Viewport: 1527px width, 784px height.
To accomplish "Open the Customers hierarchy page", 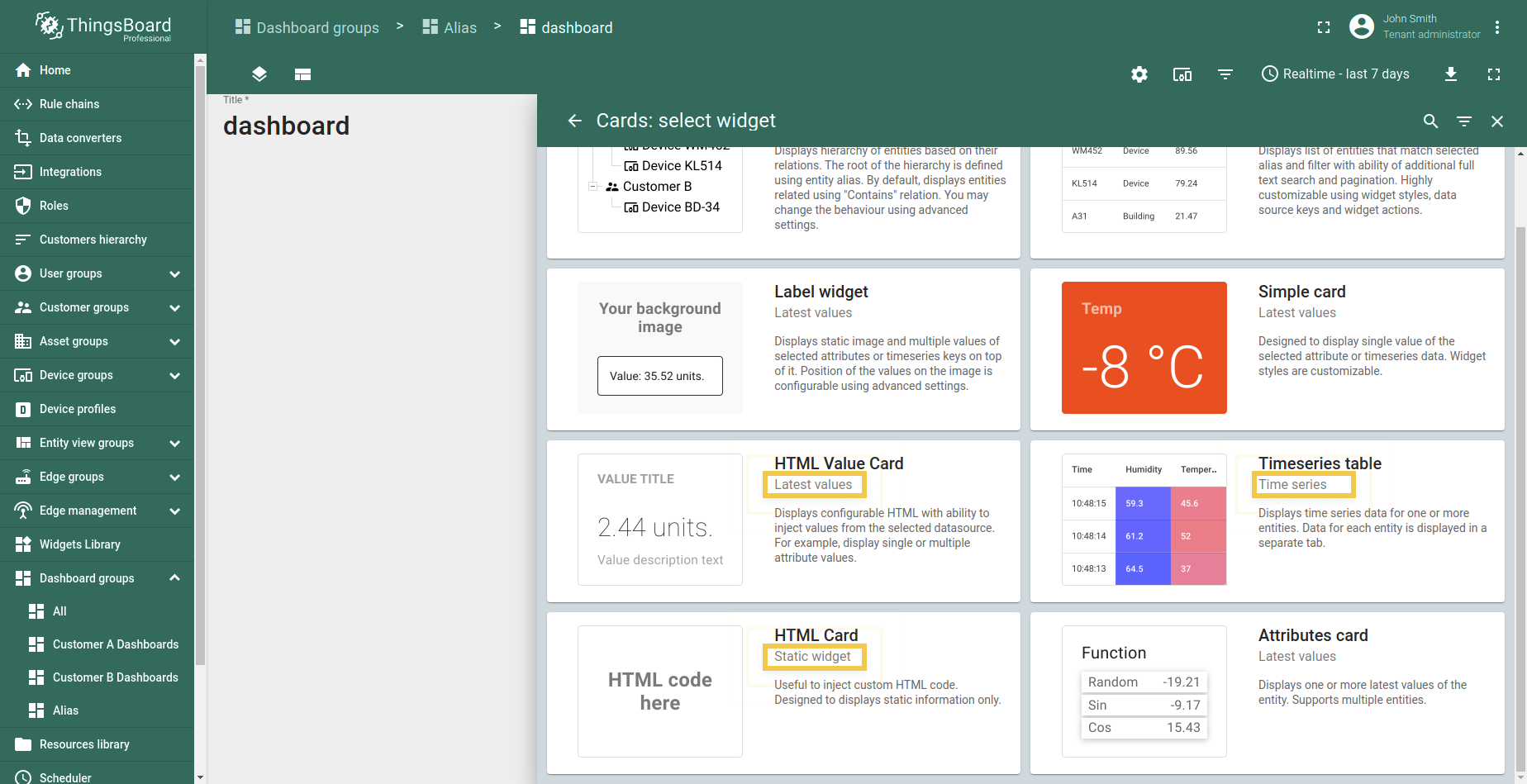I will 97,240.
